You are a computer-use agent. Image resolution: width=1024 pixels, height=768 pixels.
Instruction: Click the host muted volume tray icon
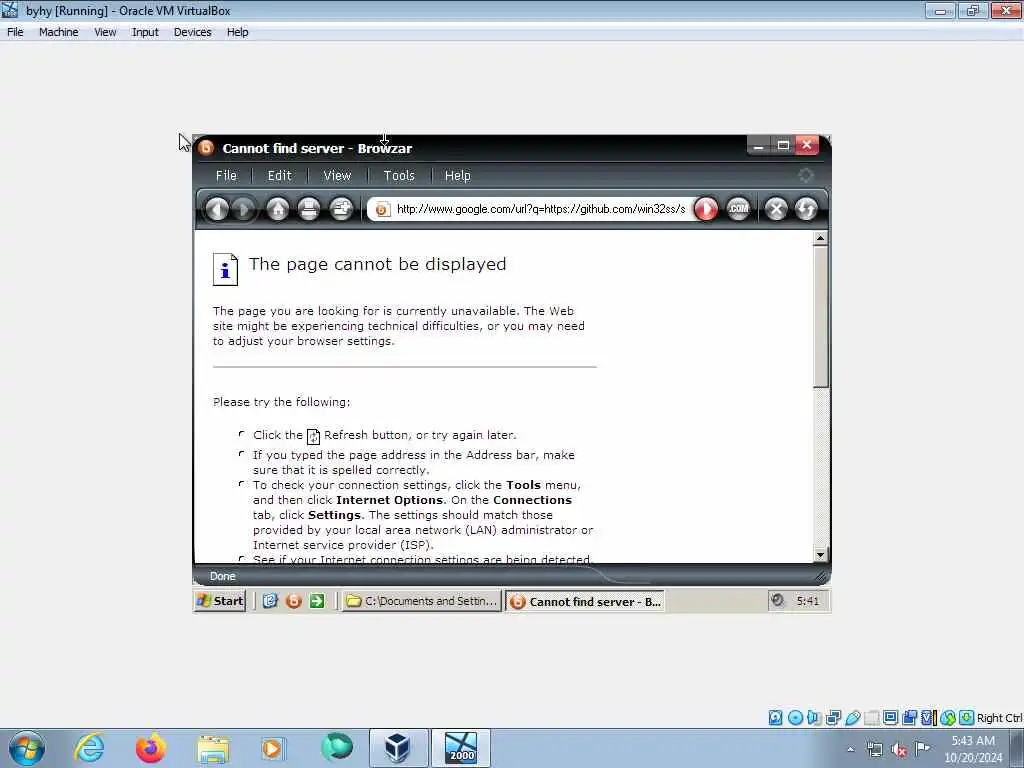point(899,749)
